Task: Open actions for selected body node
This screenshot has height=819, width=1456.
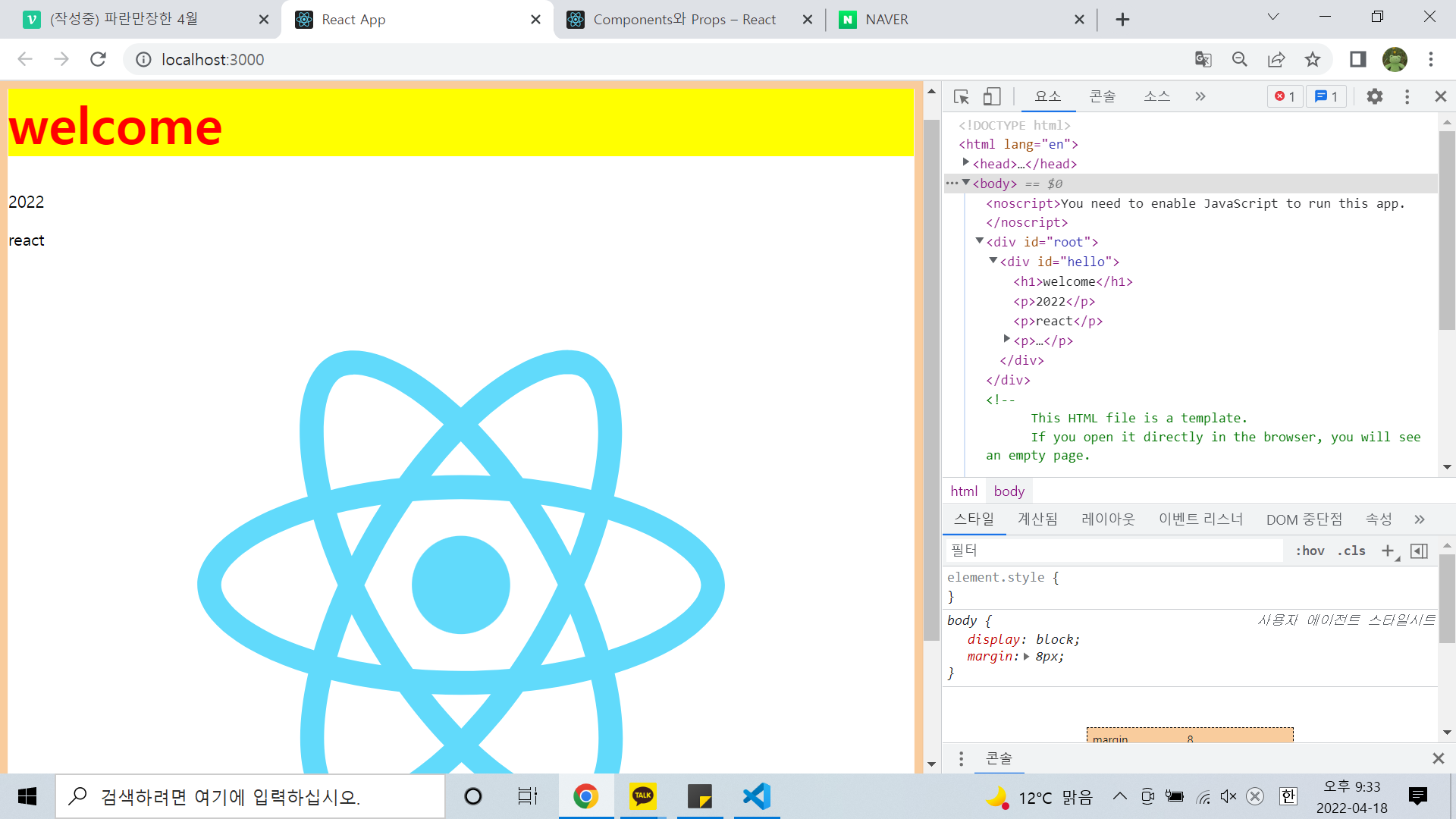Action: point(952,184)
